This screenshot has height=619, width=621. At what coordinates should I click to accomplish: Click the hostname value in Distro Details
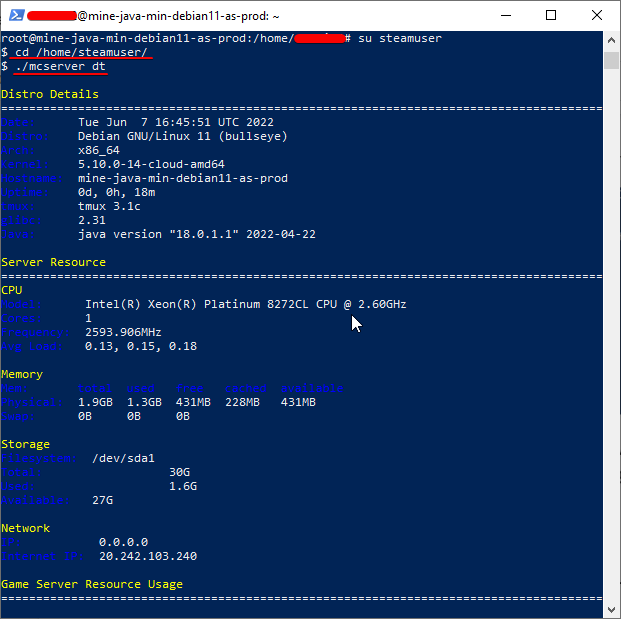[183, 178]
